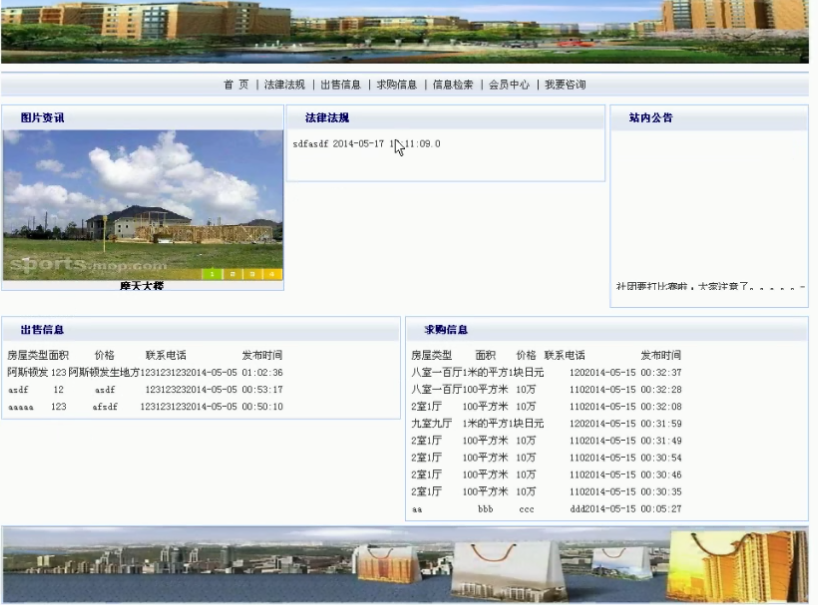Viewport: 818px width, 605px height.
Task: Open the 首页 navigation link
Action: click(236, 84)
